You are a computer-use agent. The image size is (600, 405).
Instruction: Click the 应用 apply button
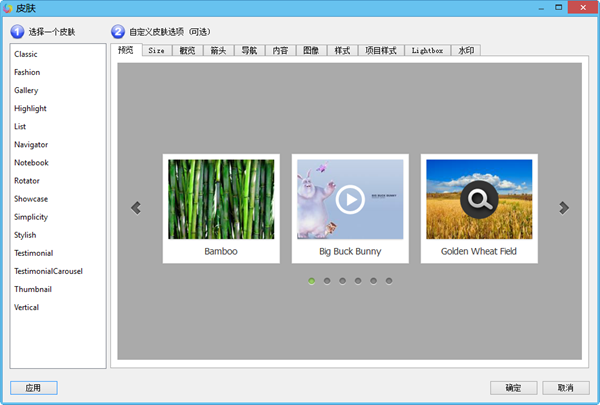pyautogui.click(x=33, y=388)
